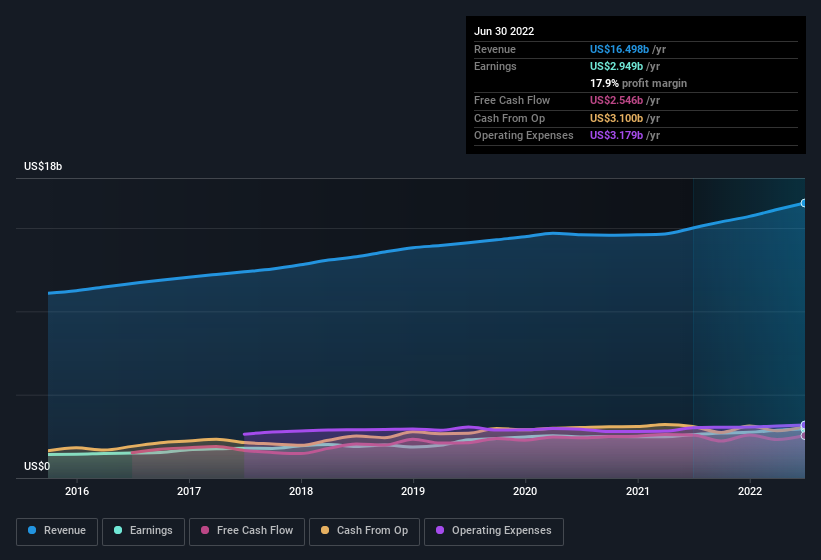Click the US$3.100b cash from op value
The height and width of the screenshot is (560, 821).
point(616,118)
